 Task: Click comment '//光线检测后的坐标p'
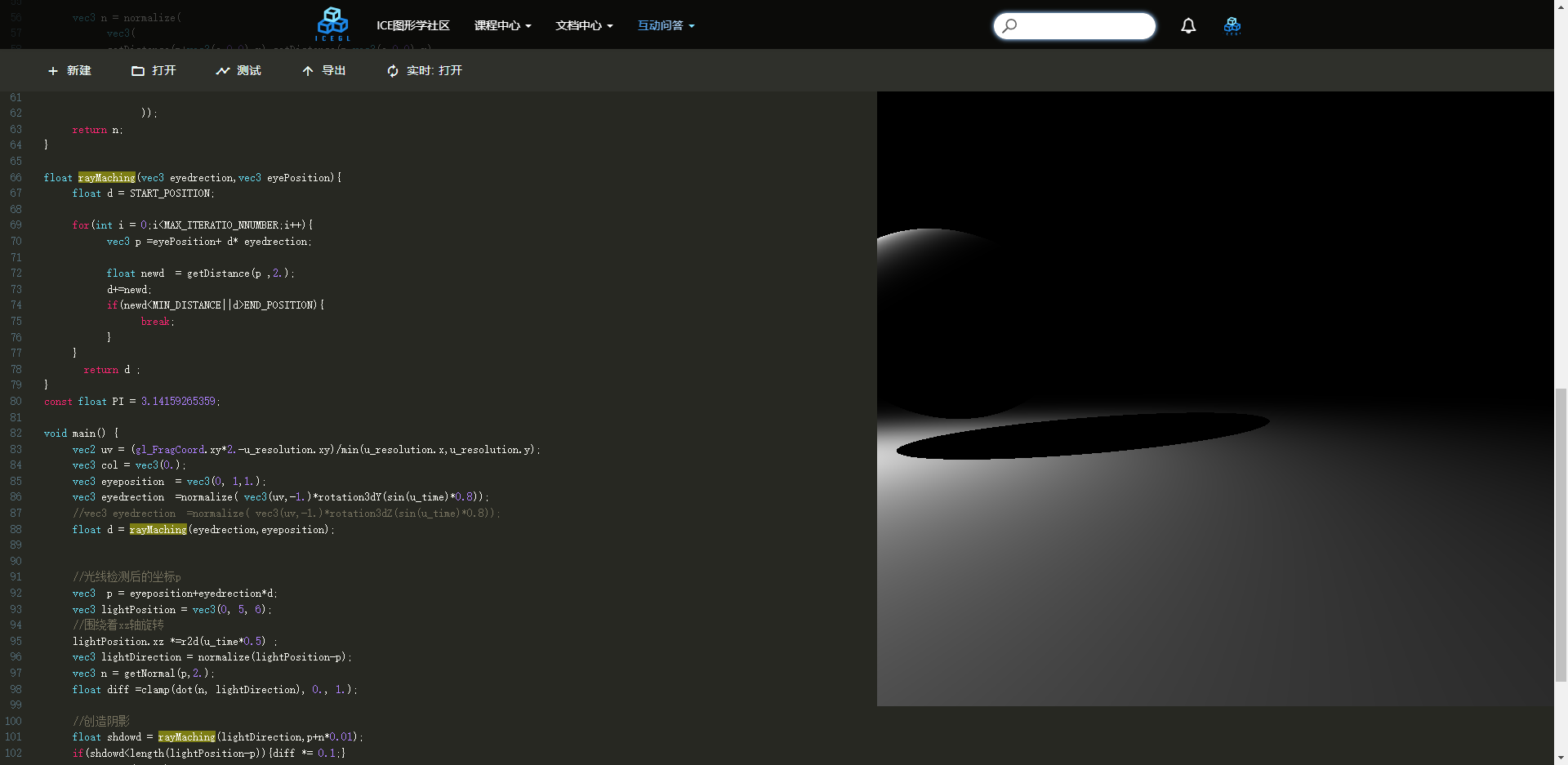coord(127,577)
